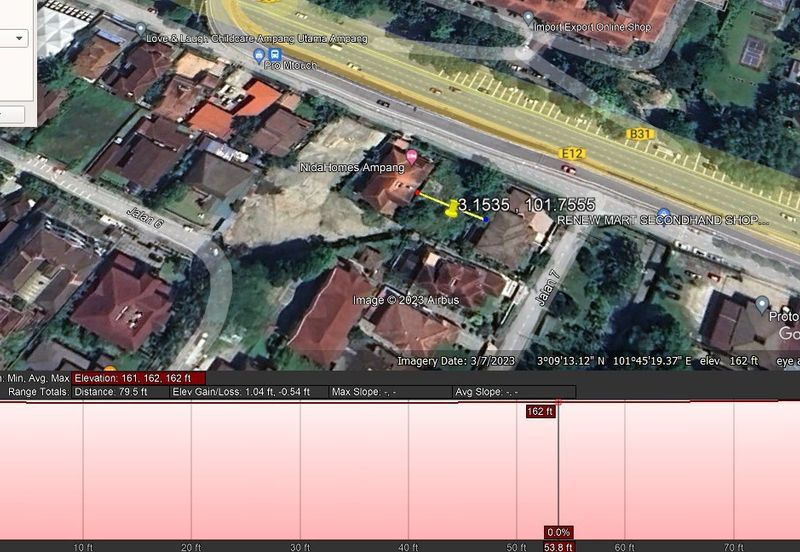Click the 162 ft elevation marker on profile
The height and width of the screenshot is (552, 800).
[x=540, y=411]
